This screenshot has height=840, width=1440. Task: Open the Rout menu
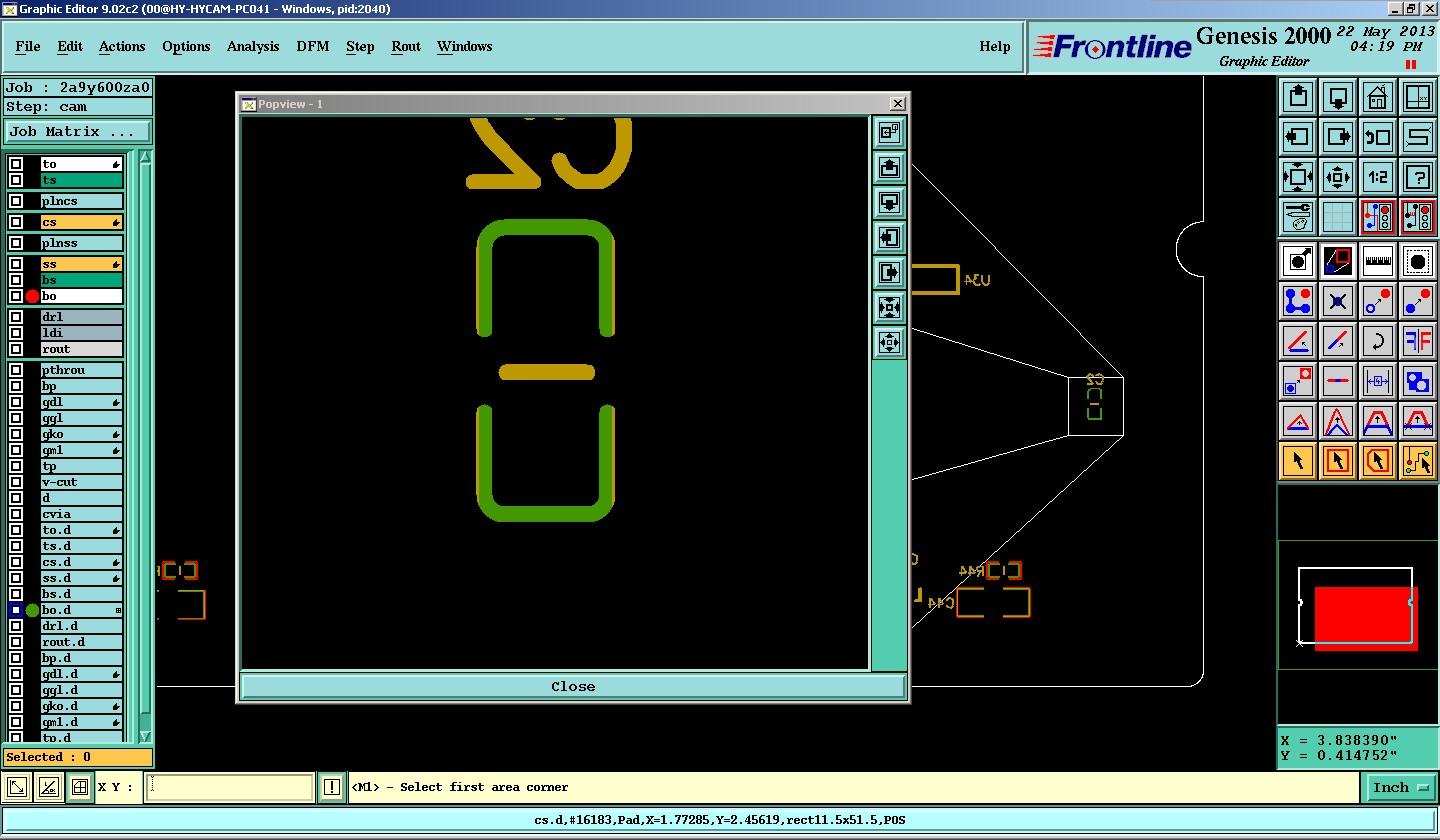[406, 46]
